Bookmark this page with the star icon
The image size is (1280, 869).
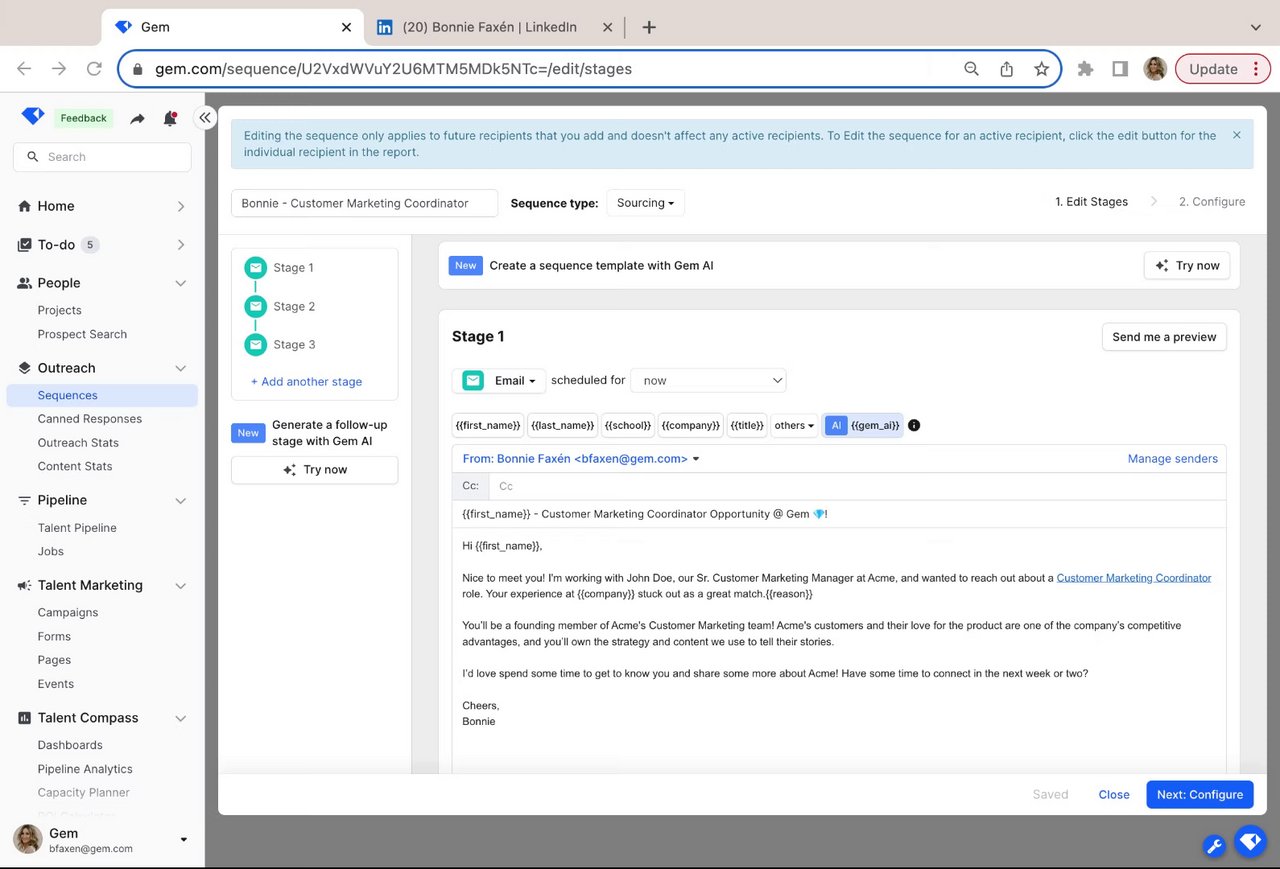[1041, 69]
